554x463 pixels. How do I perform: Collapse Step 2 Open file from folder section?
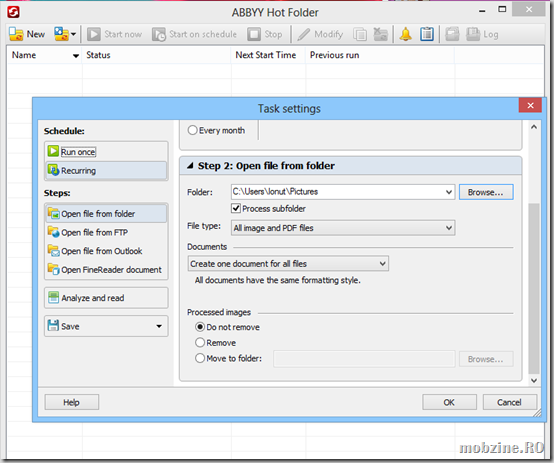[190, 165]
